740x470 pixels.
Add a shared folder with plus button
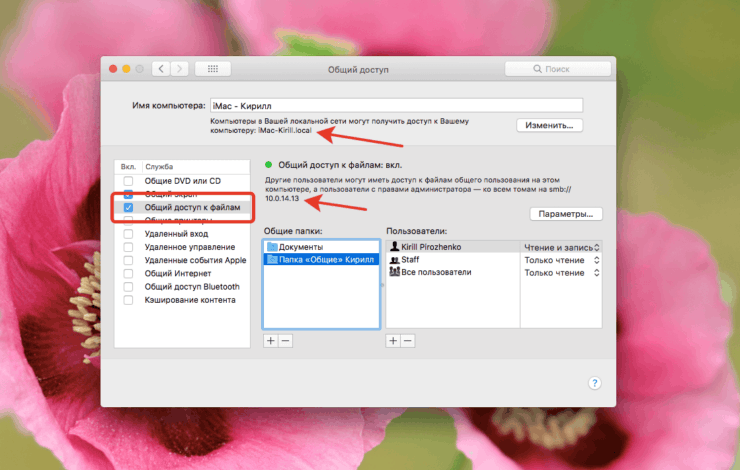click(x=270, y=341)
